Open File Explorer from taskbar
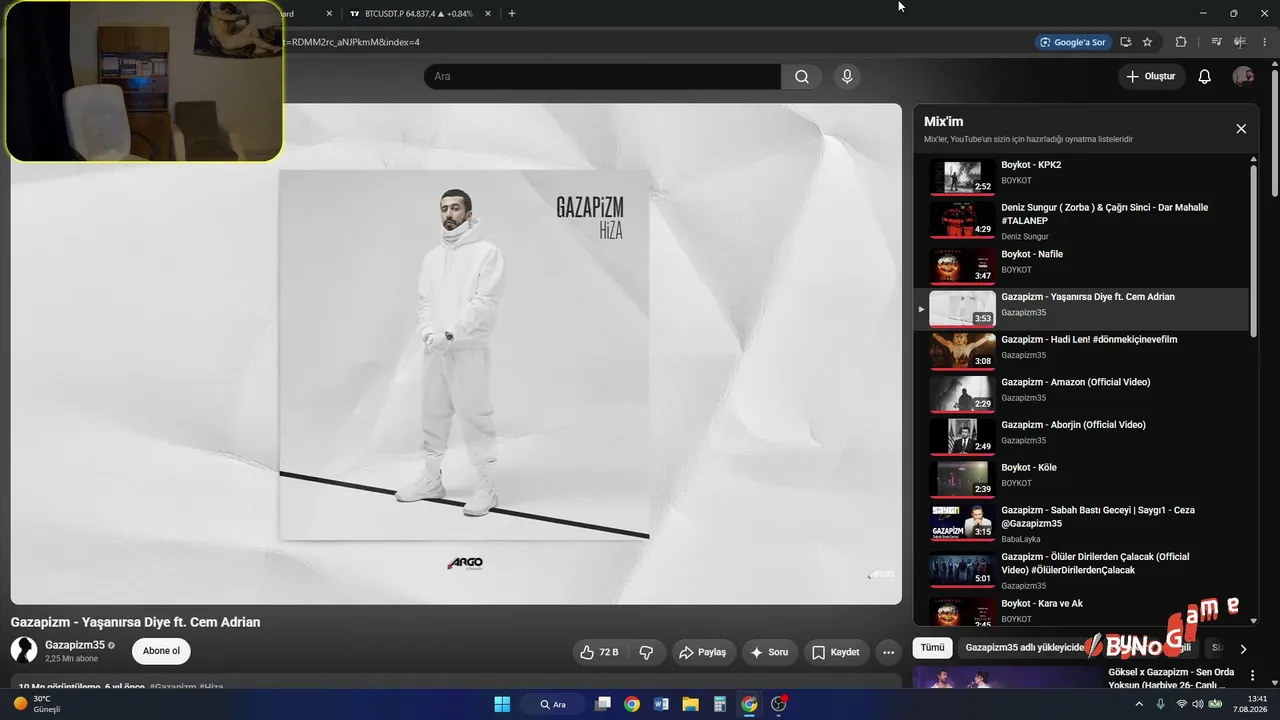The image size is (1280, 720). pos(690,704)
